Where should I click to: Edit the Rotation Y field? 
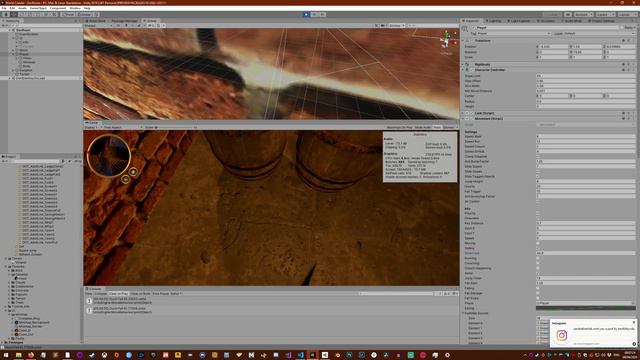click(587, 52)
